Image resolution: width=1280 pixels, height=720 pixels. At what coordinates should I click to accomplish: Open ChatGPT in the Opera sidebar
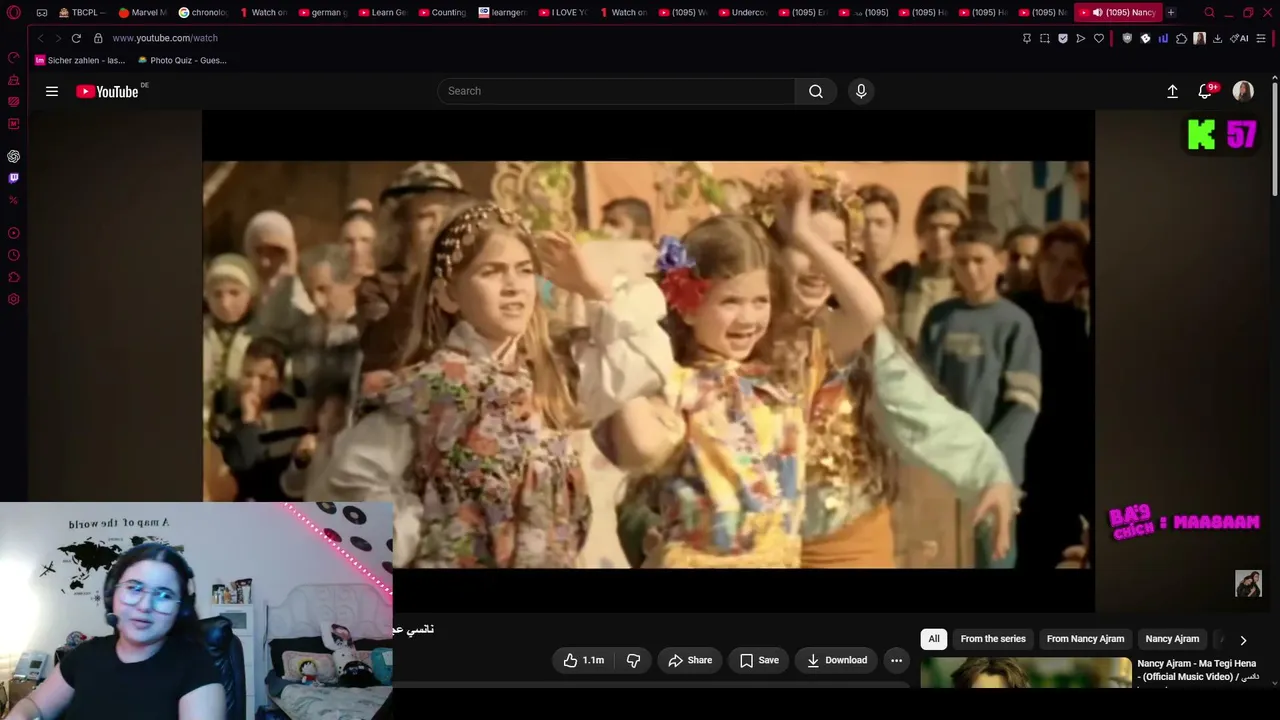pyautogui.click(x=14, y=156)
